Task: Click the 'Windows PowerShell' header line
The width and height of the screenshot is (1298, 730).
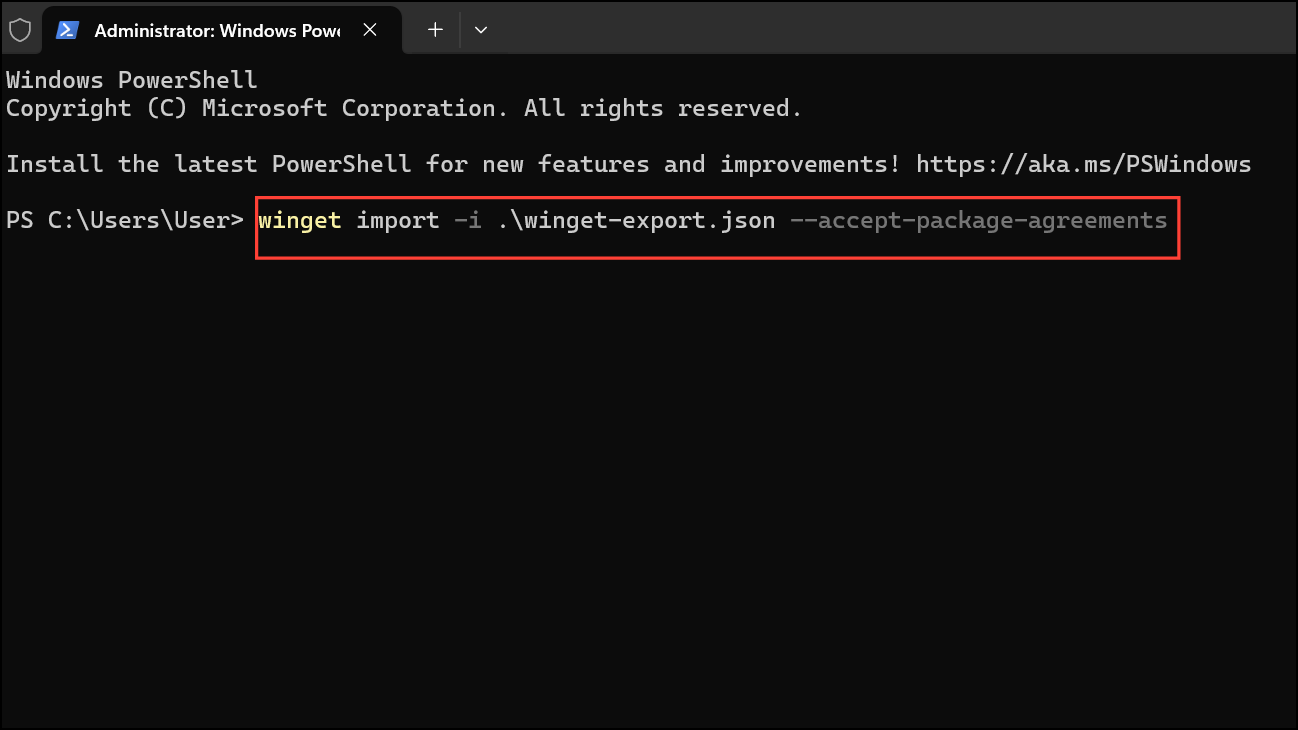Action: (x=132, y=80)
